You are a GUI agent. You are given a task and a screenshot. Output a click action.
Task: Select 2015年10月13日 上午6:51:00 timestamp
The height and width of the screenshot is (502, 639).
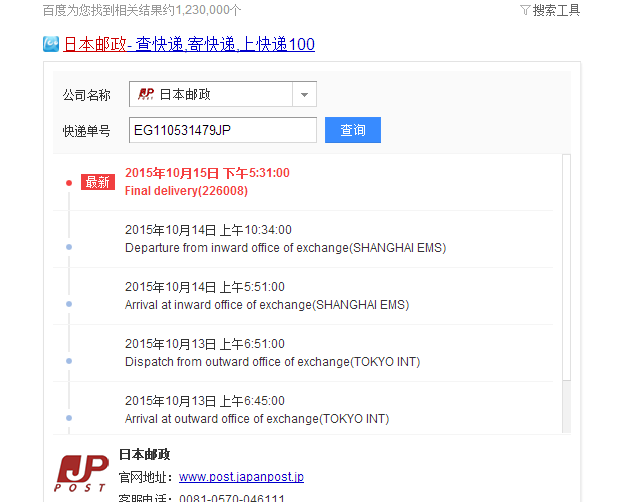[x=205, y=344]
